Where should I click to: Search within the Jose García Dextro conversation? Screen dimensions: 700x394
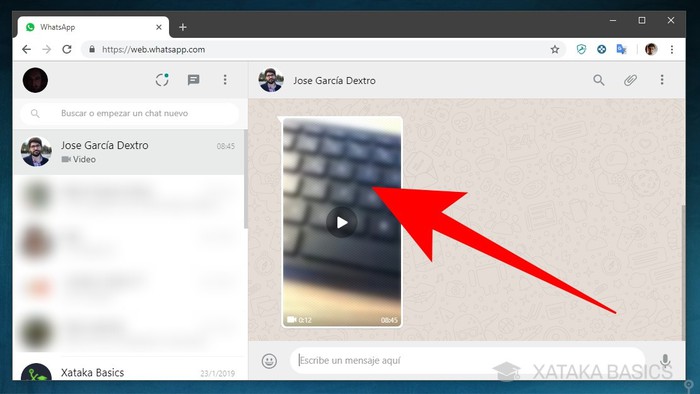pyautogui.click(x=599, y=80)
